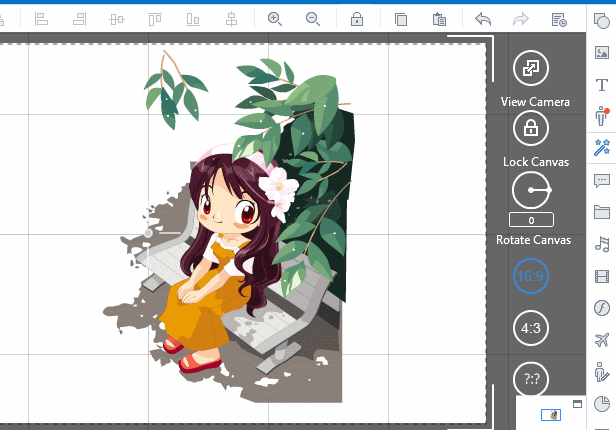This screenshot has width=616, height=430.
Task: Click the Rotate Canvas dial
Action: (x=531, y=190)
